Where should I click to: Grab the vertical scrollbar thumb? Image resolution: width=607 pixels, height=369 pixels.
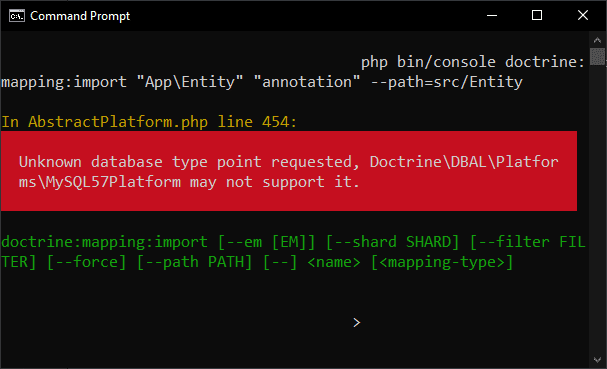point(597,57)
